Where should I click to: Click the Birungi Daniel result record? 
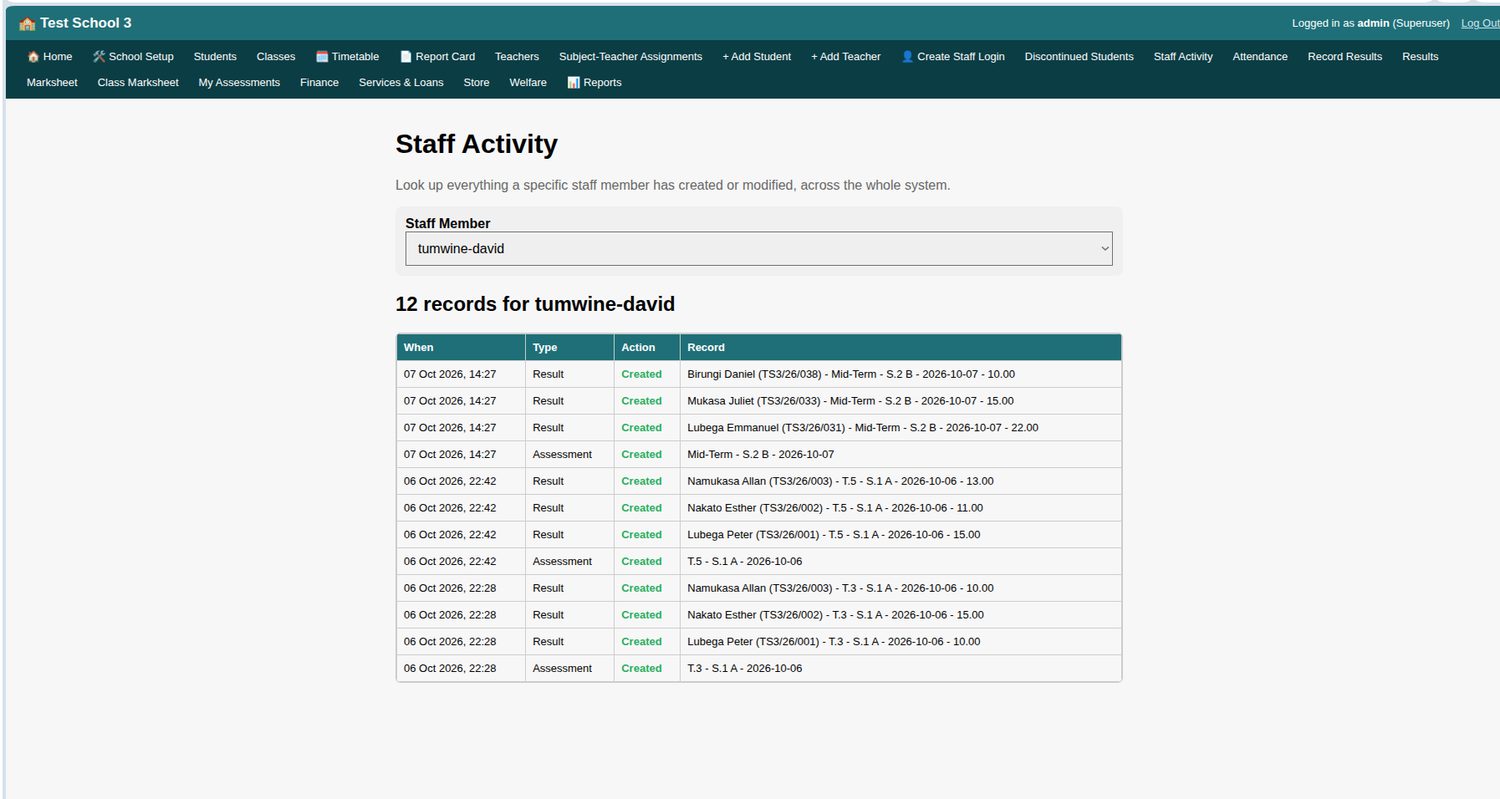(x=851, y=374)
